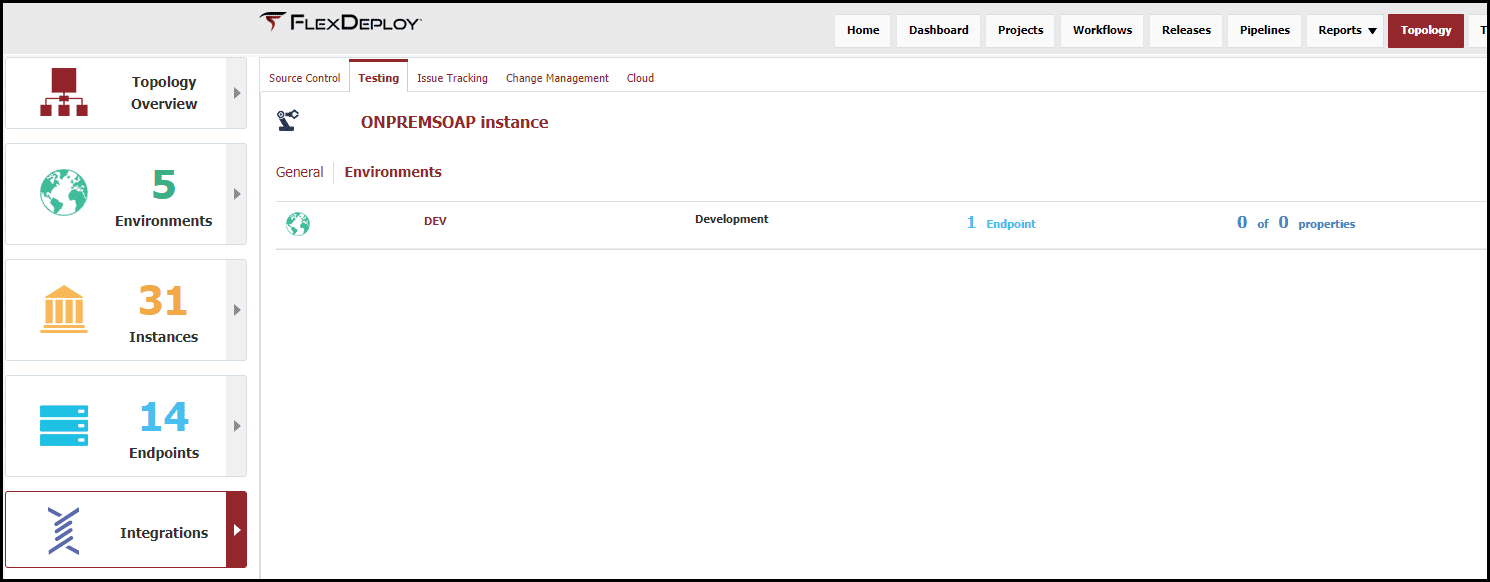The height and width of the screenshot is (582, 1490).
Task: Open the General sub-tab
Action: coord(300,172)
